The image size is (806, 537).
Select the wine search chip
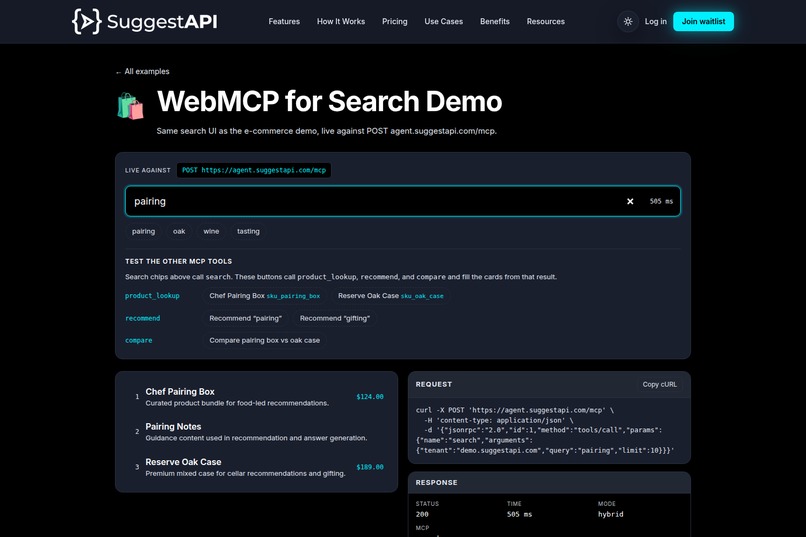click(211, 231)
